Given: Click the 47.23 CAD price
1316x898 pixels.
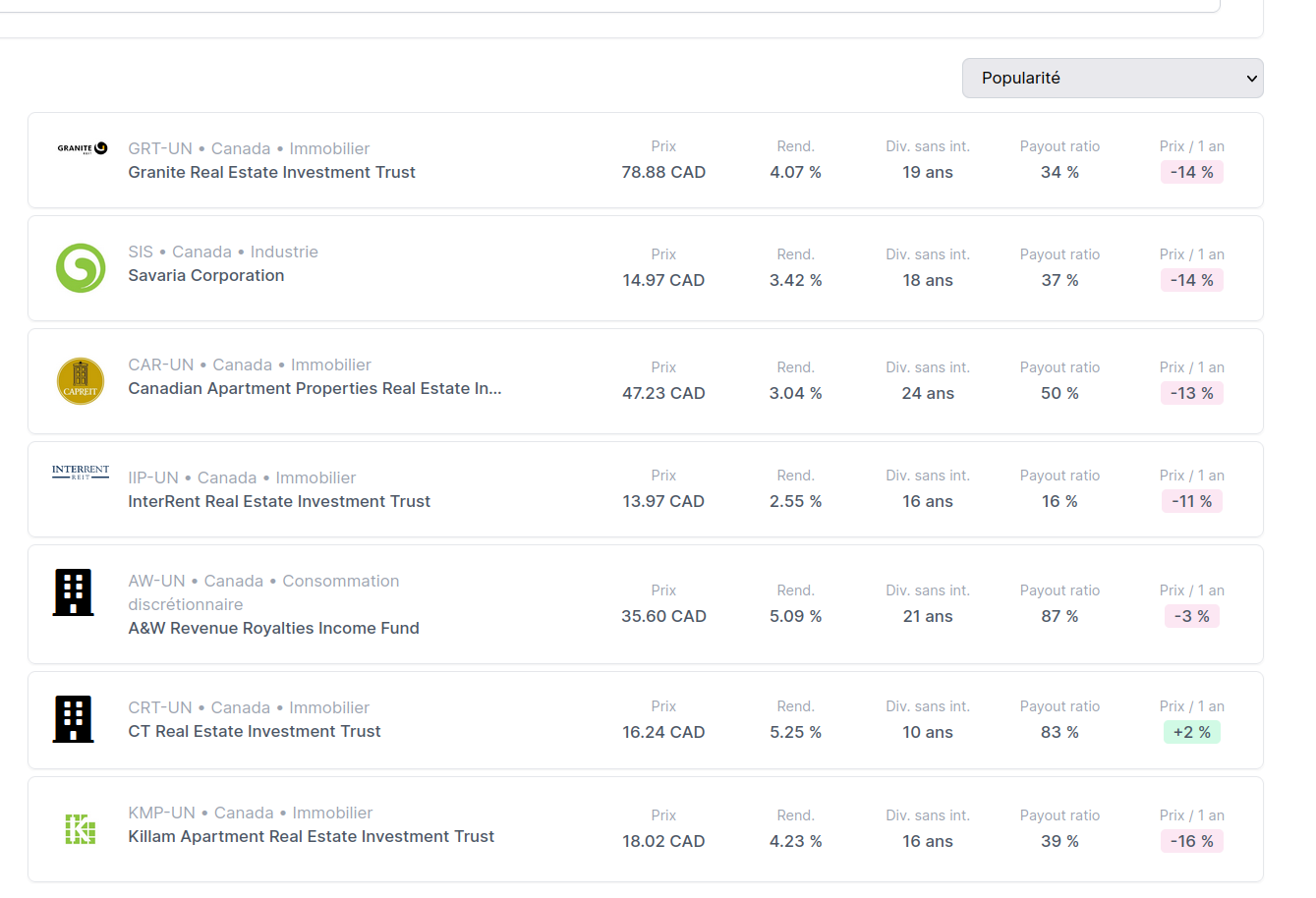Looking at the screenshot, I should click(663, 393).
